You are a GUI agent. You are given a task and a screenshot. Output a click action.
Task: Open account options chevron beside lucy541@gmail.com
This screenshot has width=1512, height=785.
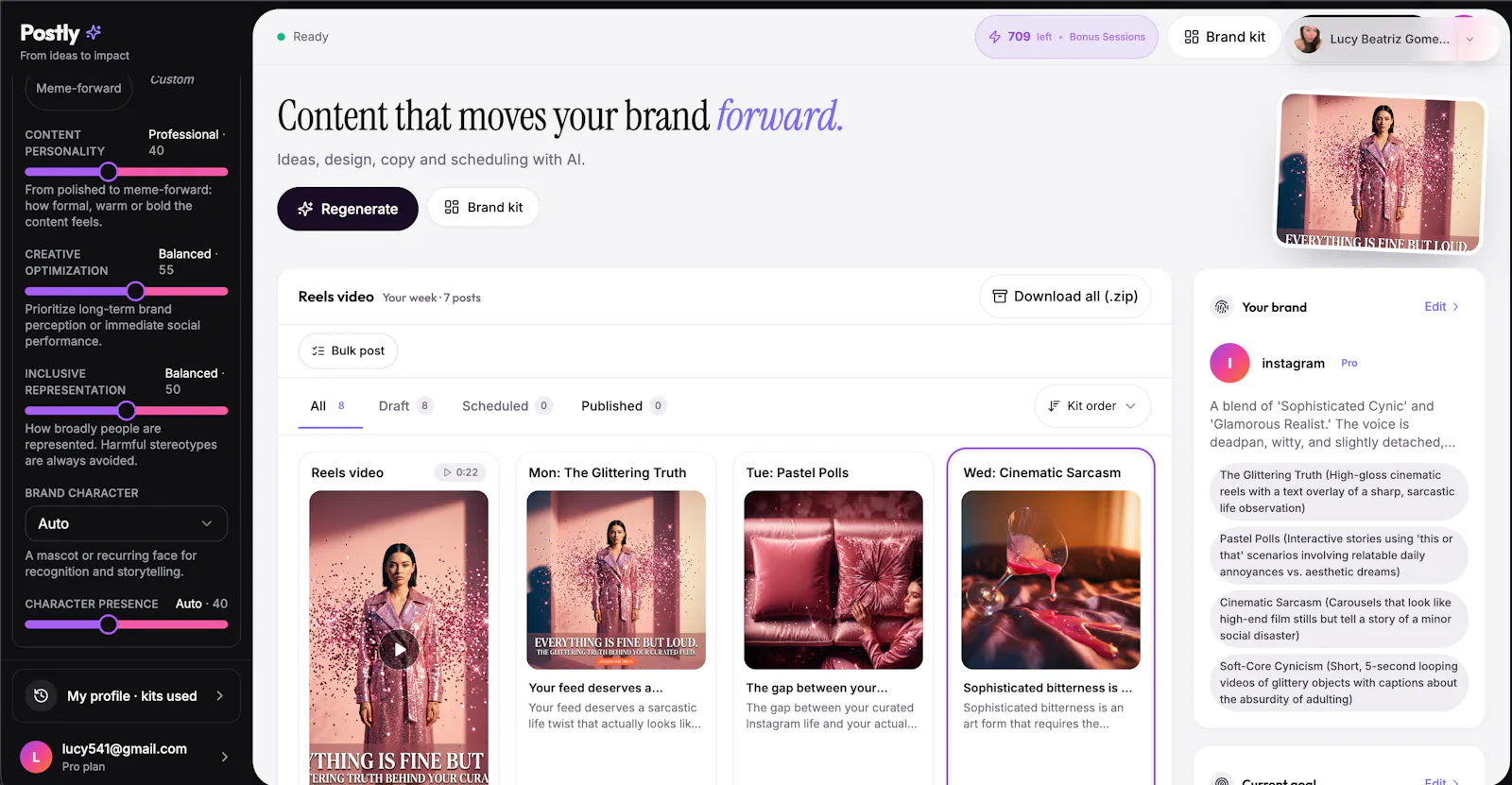pos(224,757)
